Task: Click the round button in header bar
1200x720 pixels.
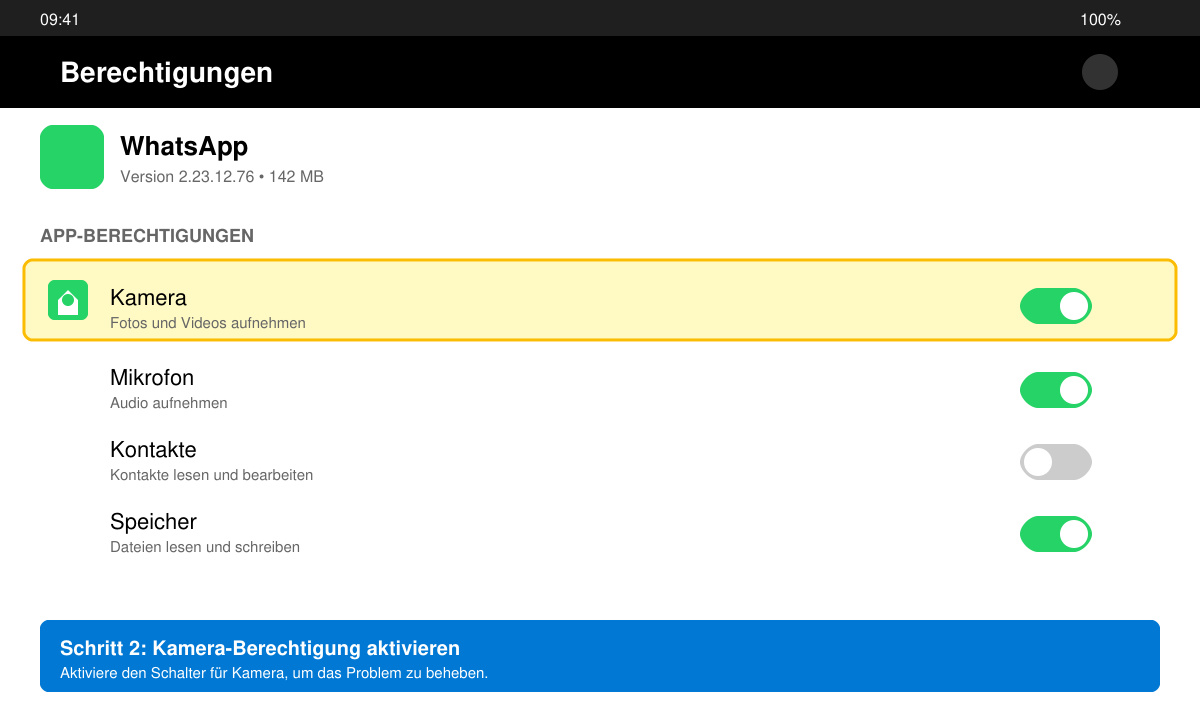Action: click(1100, 72)
